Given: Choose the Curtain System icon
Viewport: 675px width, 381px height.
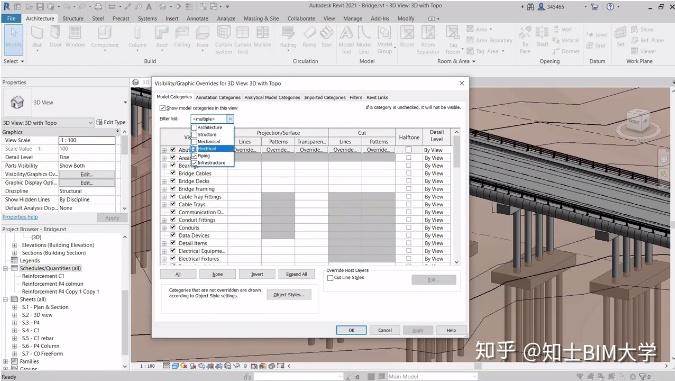Looking at the screenshot, I should click(x=223, y=32).
